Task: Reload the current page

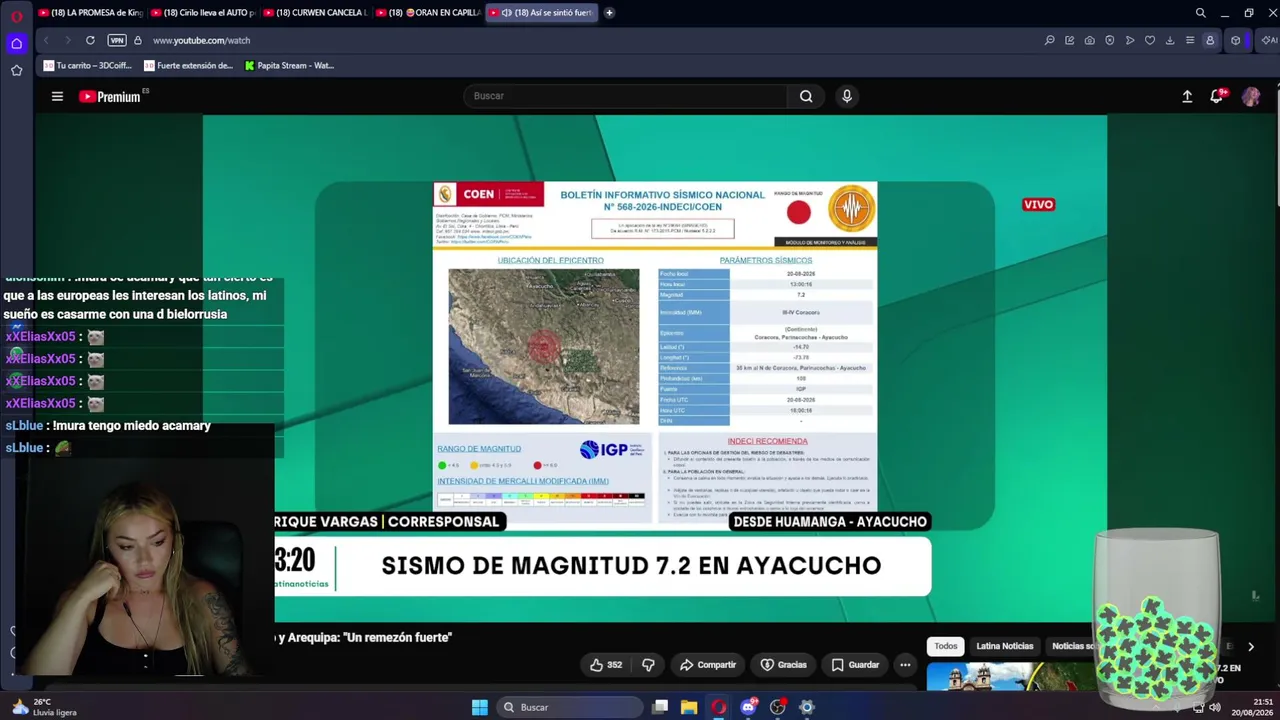Action: 90,40
